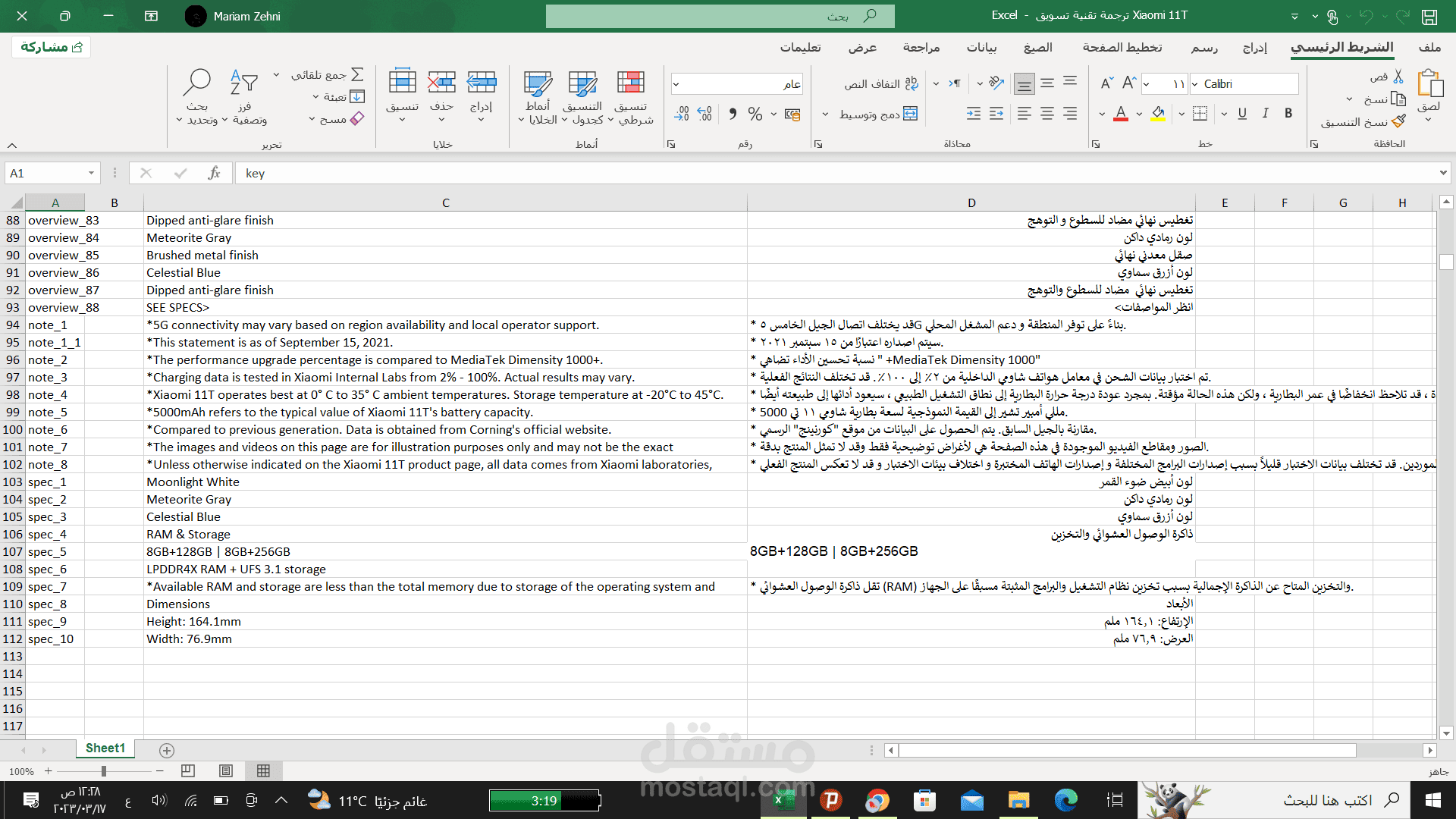Open the Calibri font name dropdown
1456x819 pixels.
click(x=1195, y=83)
